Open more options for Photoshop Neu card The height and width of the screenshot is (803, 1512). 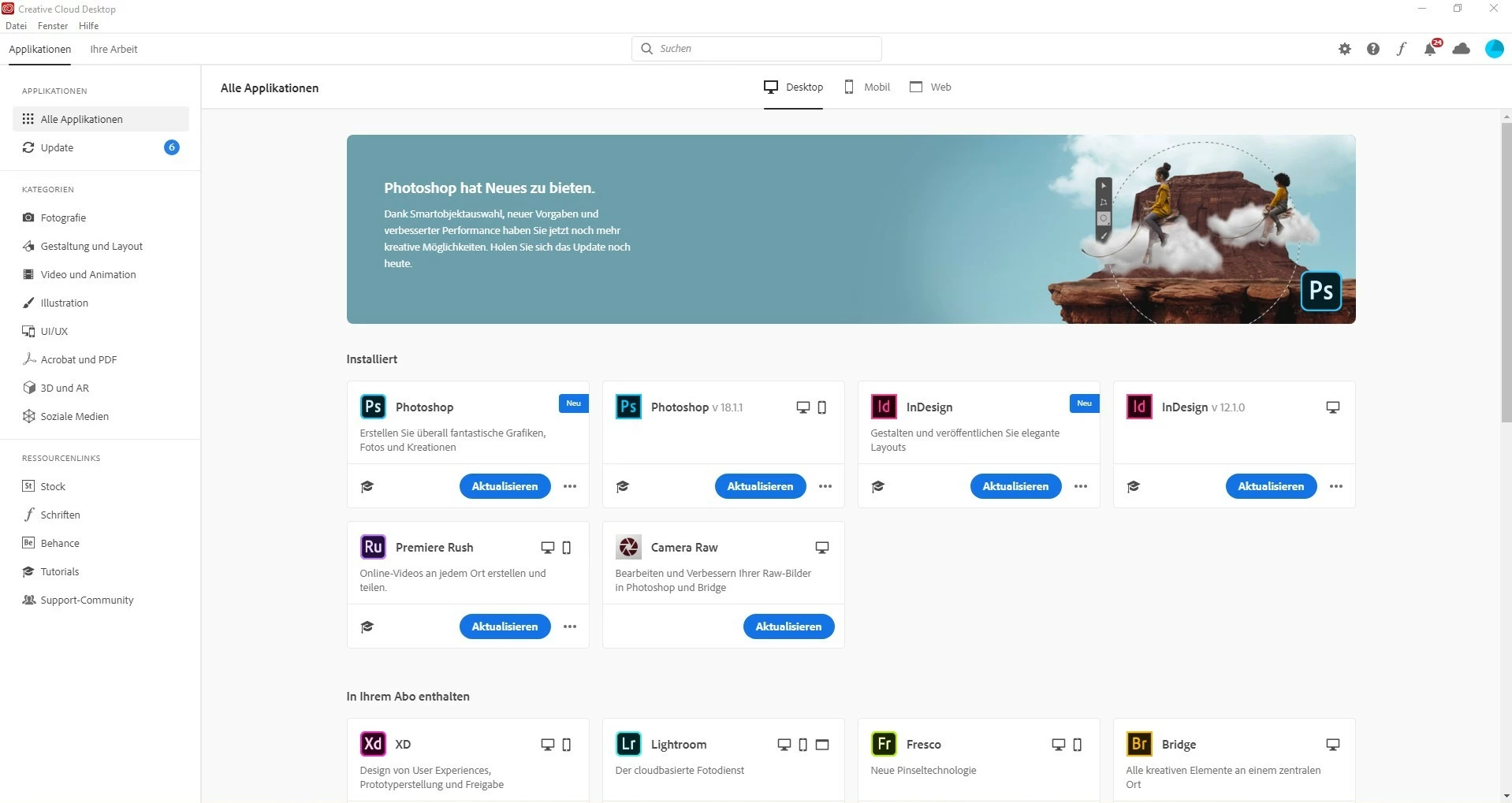point(570,486)
